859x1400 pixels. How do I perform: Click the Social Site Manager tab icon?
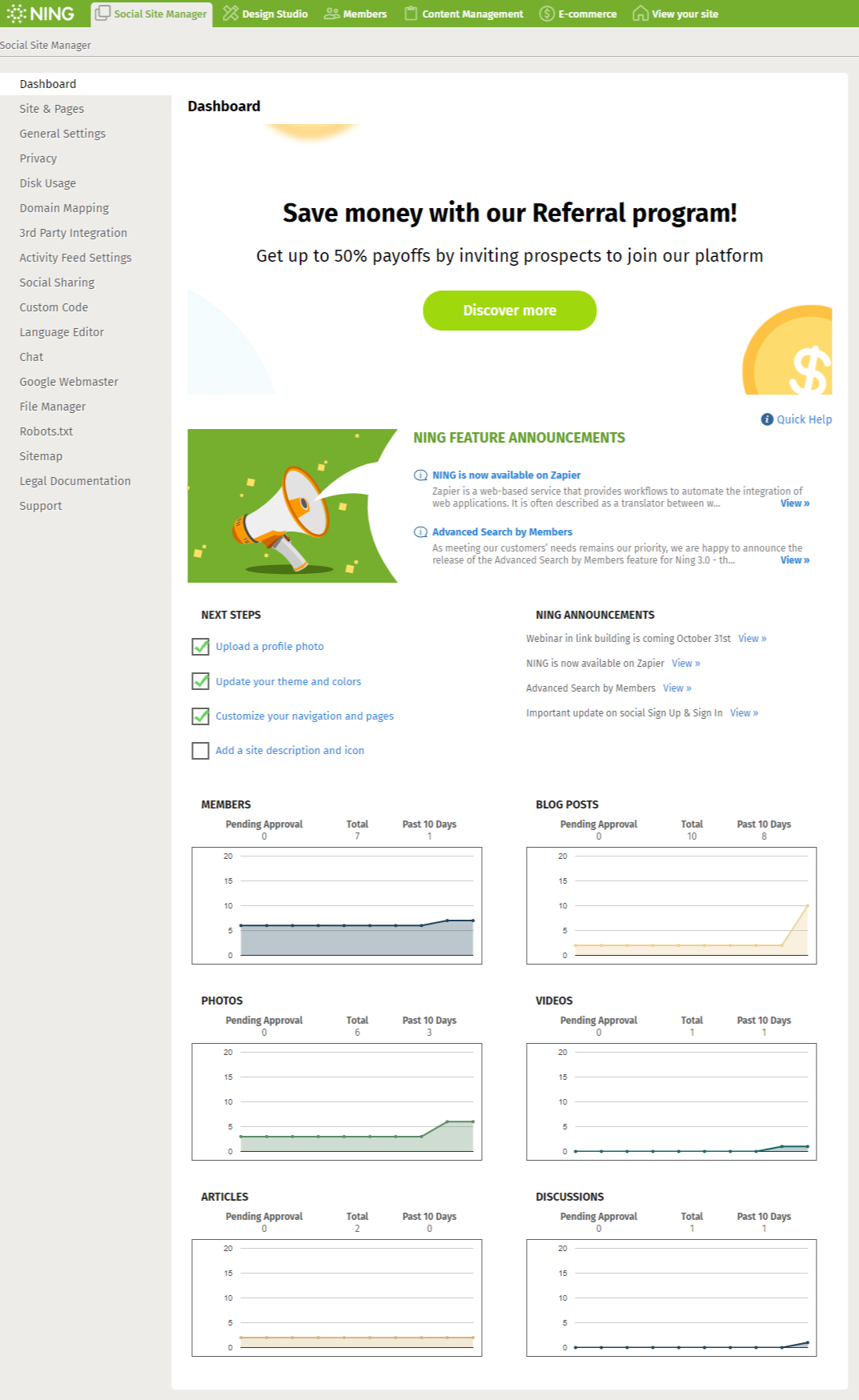coord(102,14)
